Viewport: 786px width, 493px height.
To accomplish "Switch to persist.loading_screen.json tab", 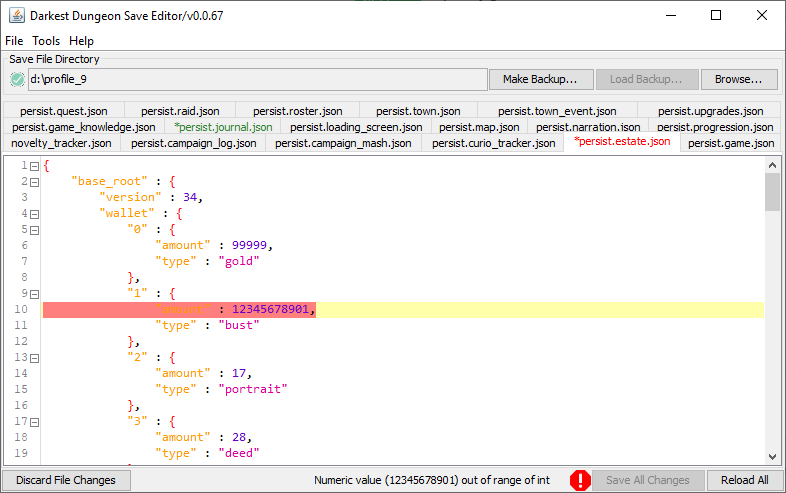I will (x=356, y=127).
